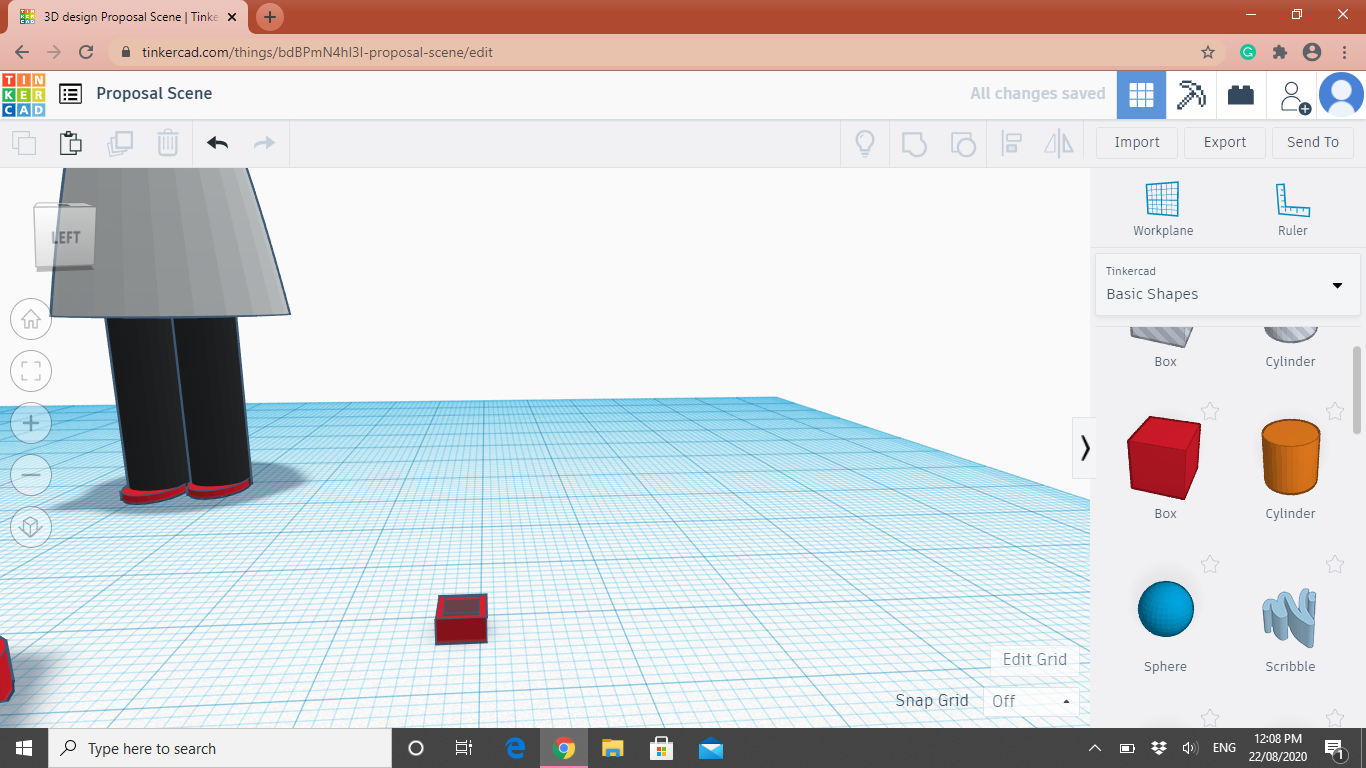The image size is (1366, 768).
Task: Select the Scribble shape
Action: 1290,618
